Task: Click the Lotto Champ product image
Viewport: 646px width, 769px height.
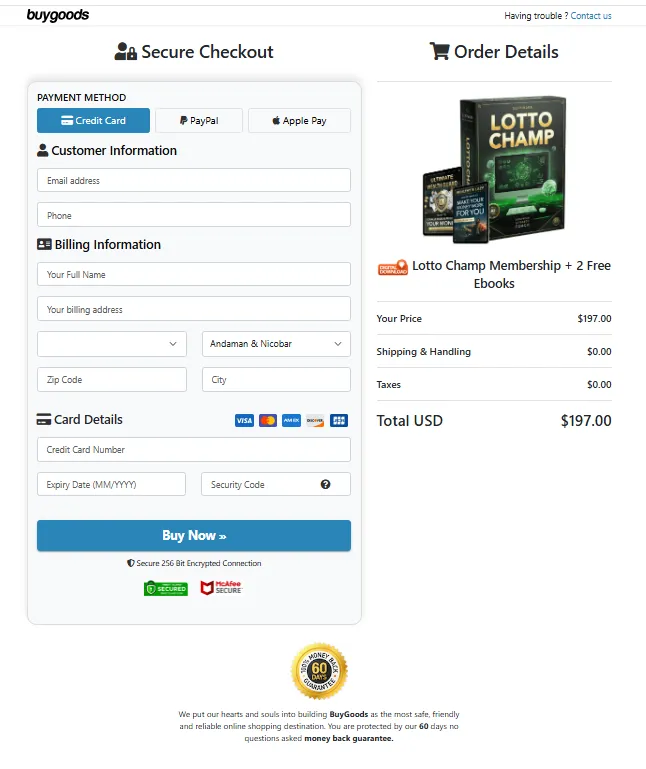Action: click(494, 170)
